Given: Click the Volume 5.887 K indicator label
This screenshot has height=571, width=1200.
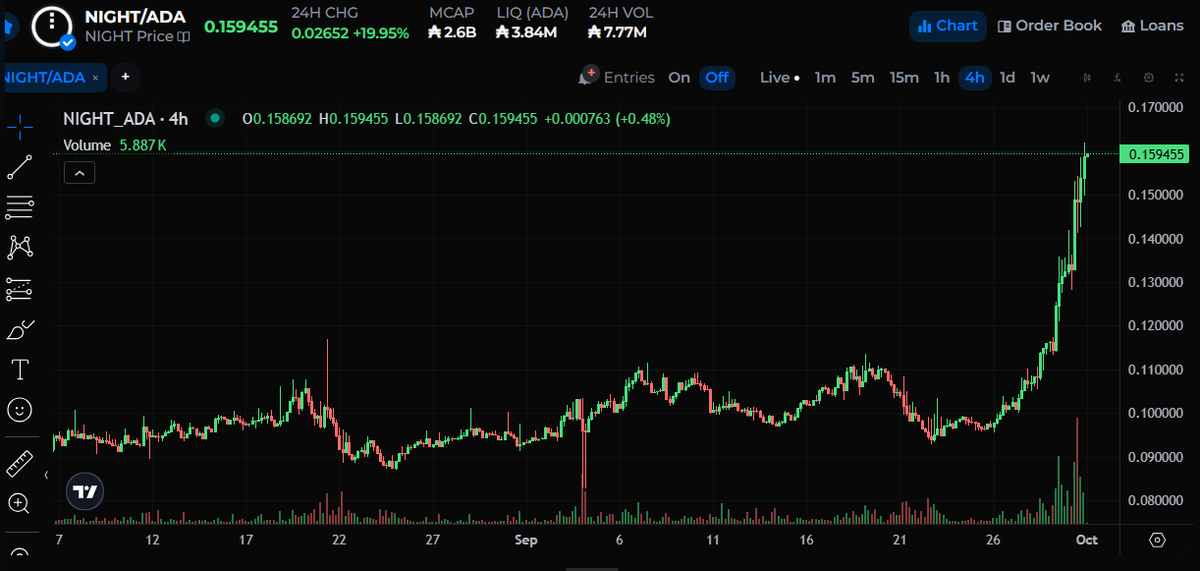Looking at the screenshot, I should tap(115, 145).
